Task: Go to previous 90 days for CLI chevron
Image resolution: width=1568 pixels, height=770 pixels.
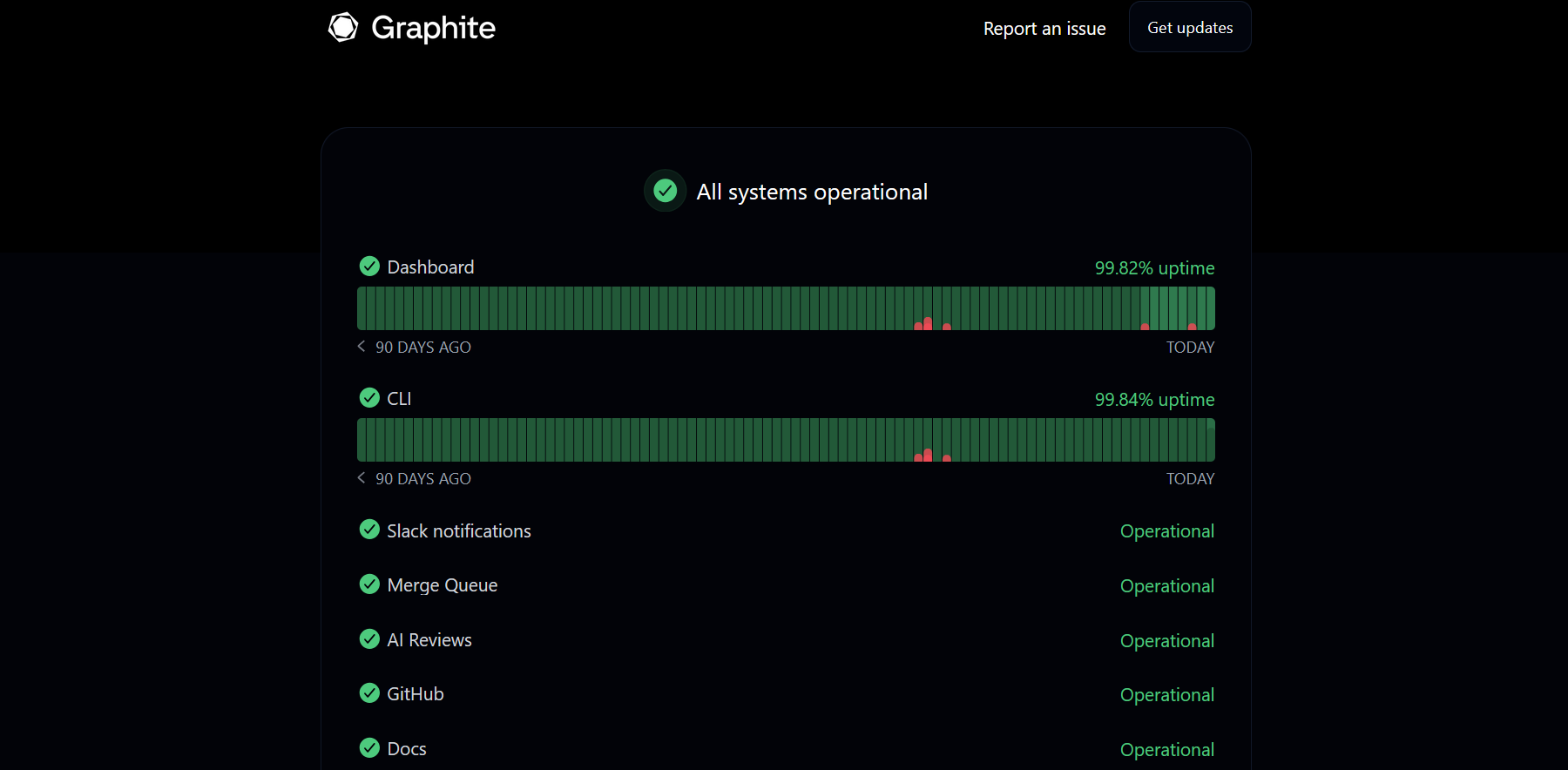Action: (x=362, y=478)
